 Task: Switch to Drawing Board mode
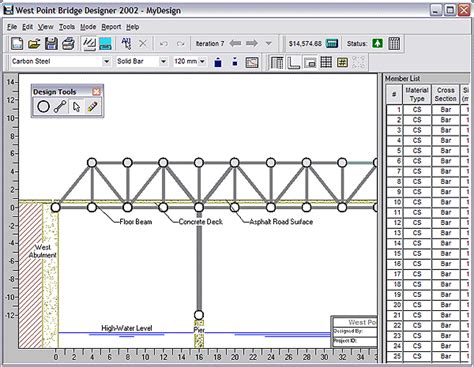click(x=89, y=44)
